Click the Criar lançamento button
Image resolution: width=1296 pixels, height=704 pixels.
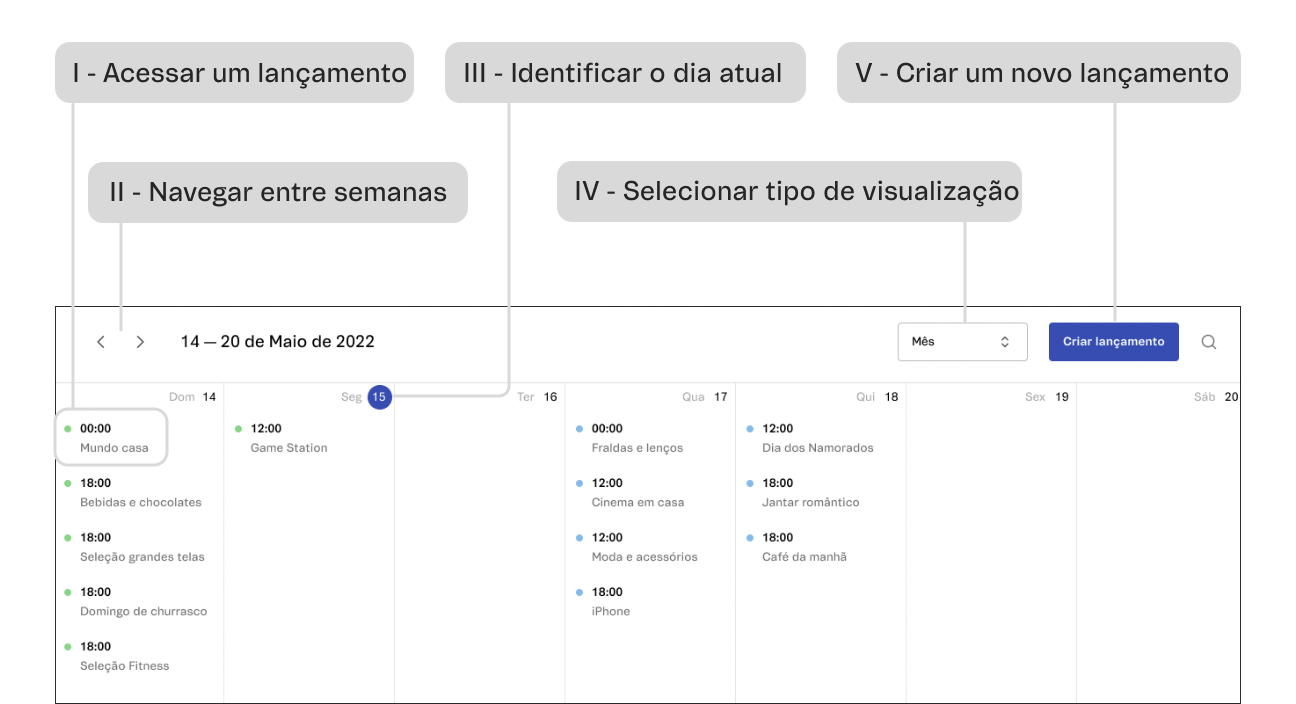point(1113,341)
